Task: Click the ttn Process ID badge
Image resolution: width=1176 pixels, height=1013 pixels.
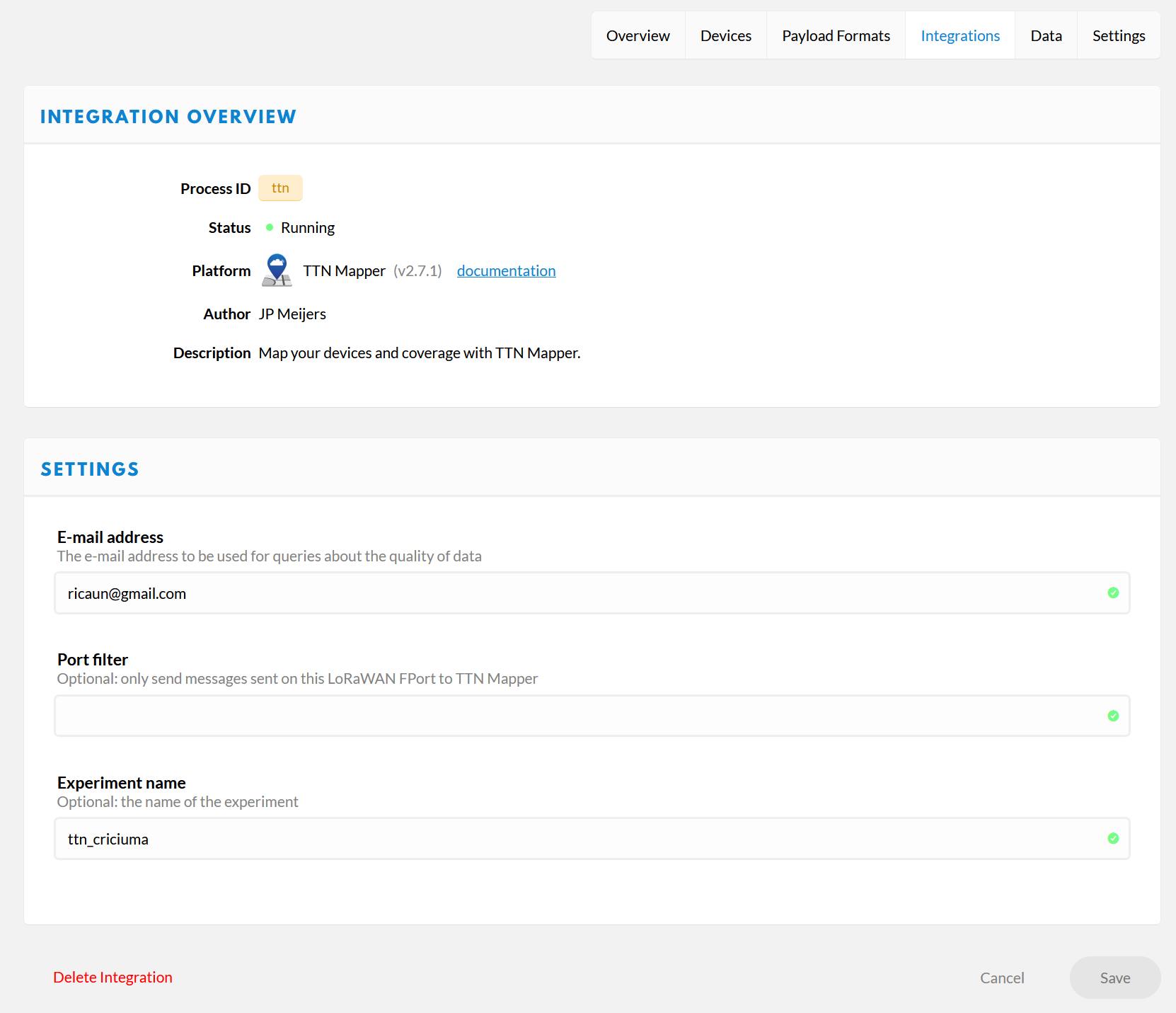Action: click(280, 188)
